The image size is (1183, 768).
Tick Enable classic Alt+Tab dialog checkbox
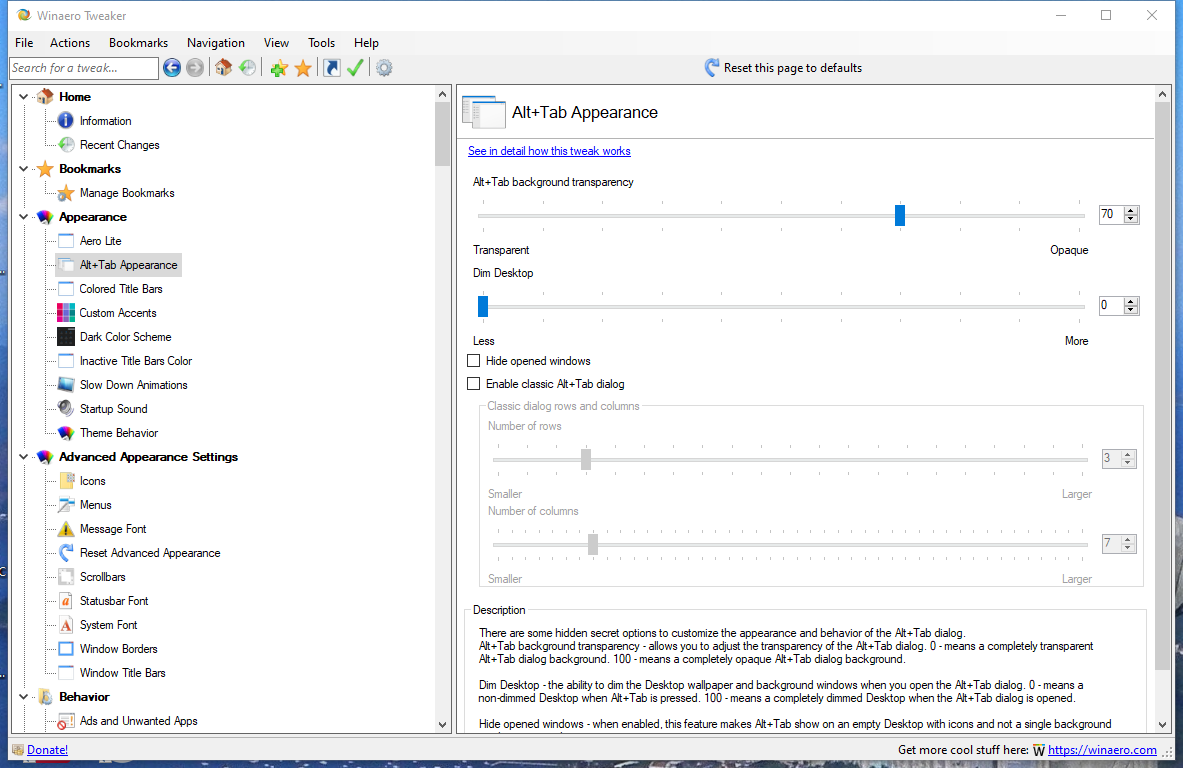point(474,383)
